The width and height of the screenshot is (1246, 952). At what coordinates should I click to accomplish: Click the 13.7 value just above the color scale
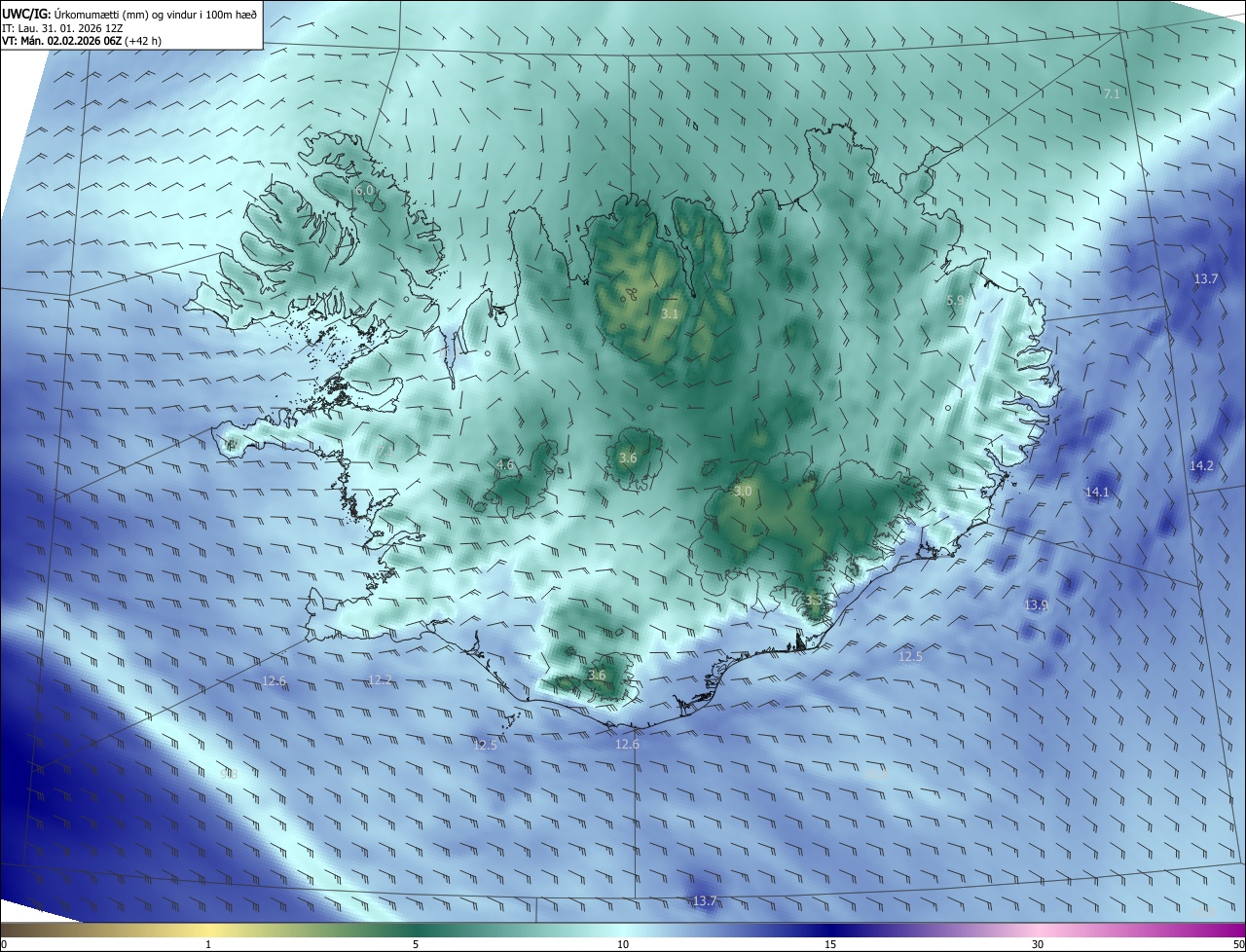pyautogui.click(x=705, y=900)
